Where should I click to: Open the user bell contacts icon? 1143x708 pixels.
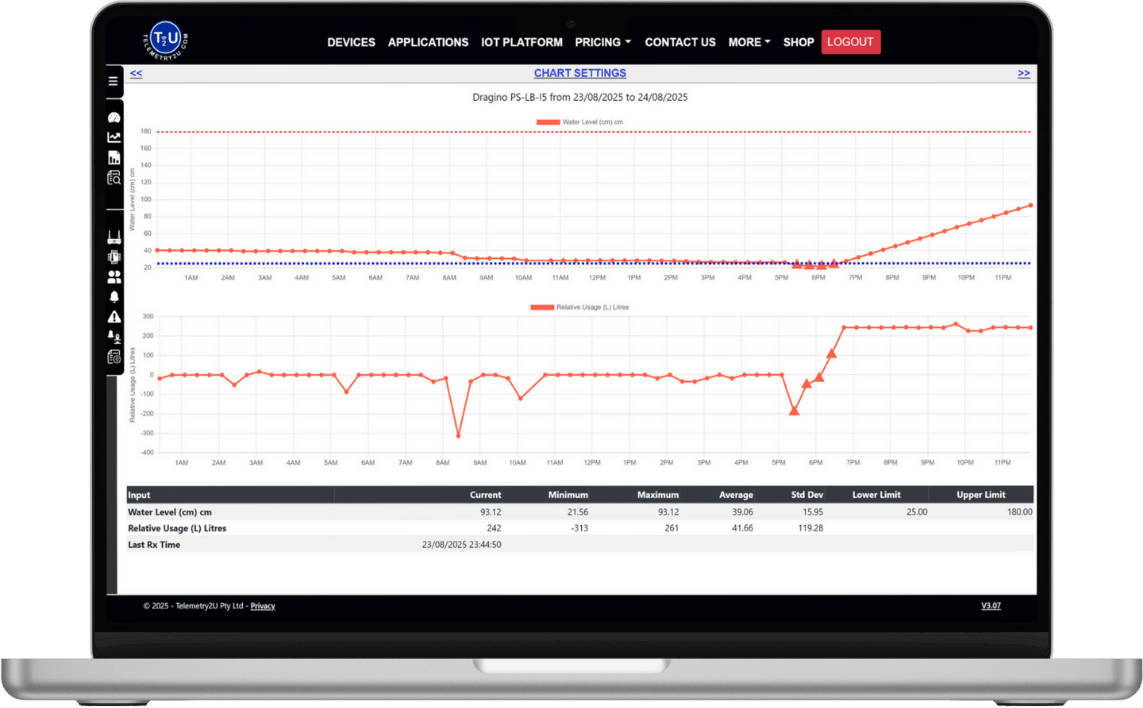[x=114, y=336]
